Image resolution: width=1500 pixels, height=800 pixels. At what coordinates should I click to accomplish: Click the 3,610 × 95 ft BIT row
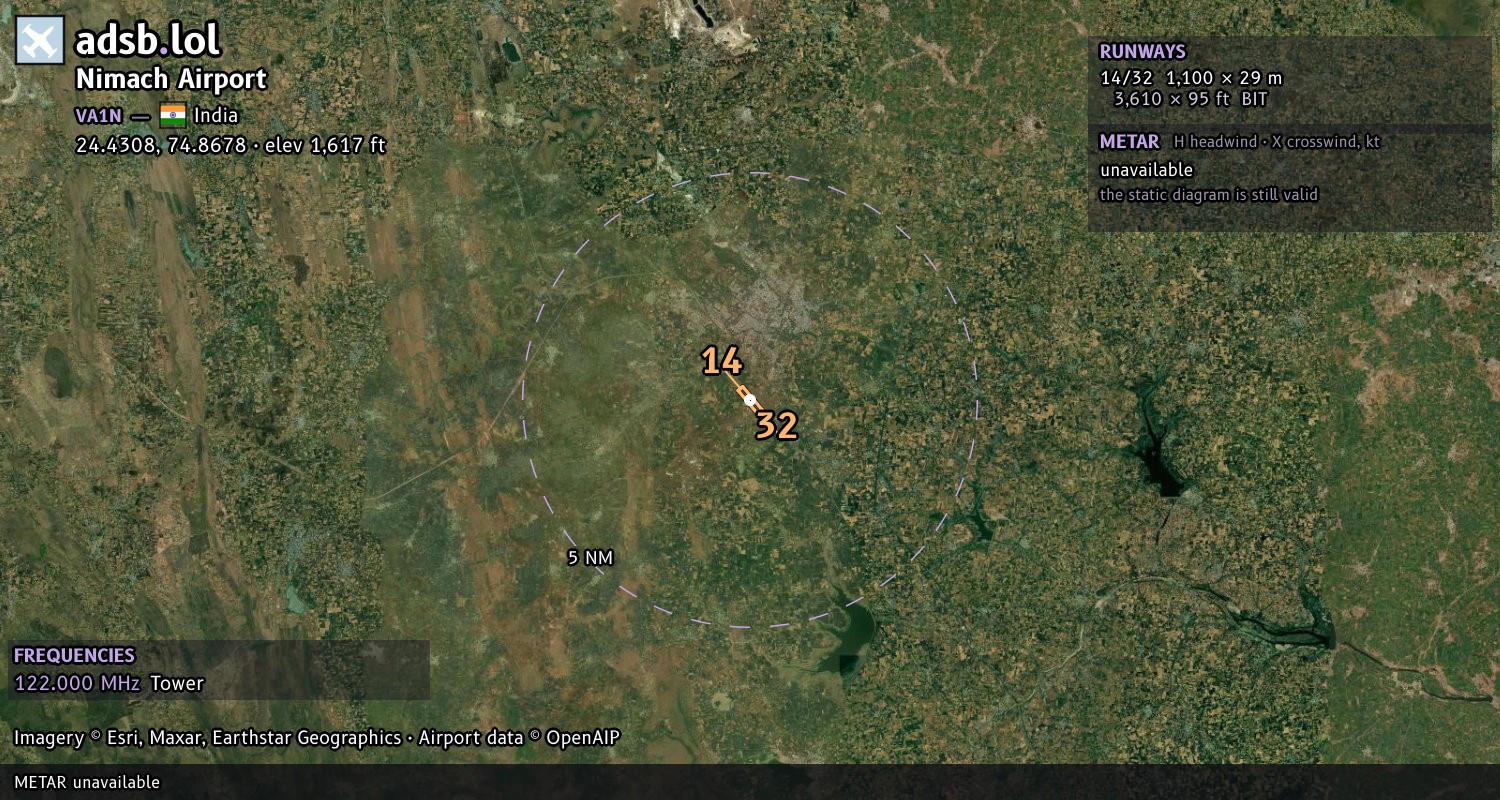1190,99
